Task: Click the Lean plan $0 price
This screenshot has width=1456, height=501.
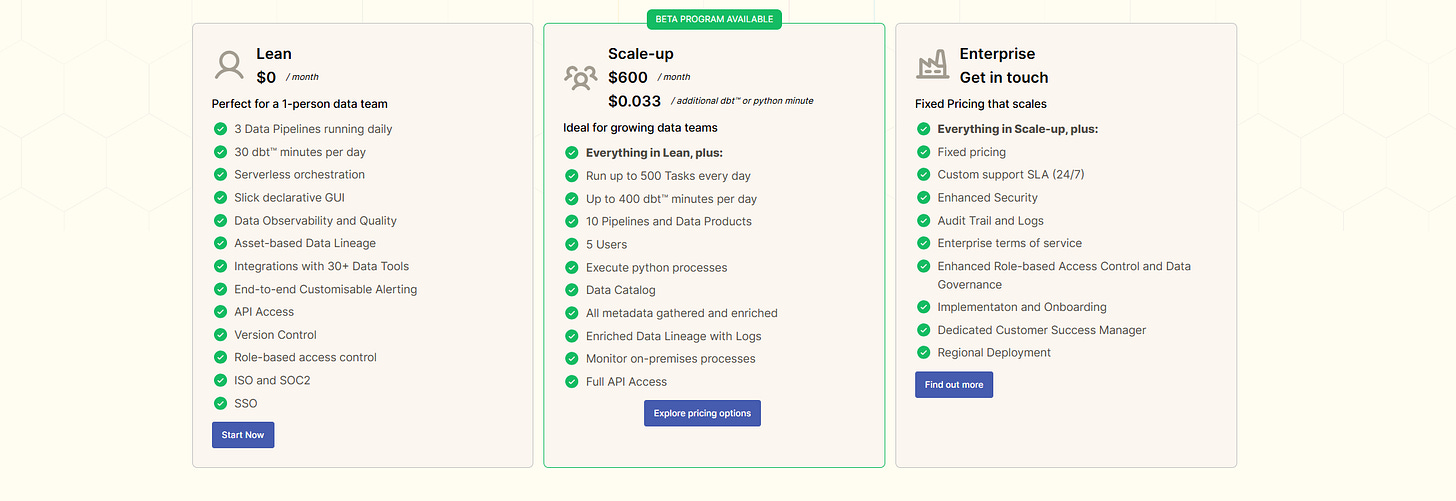Action: click(x=266, y=77)
